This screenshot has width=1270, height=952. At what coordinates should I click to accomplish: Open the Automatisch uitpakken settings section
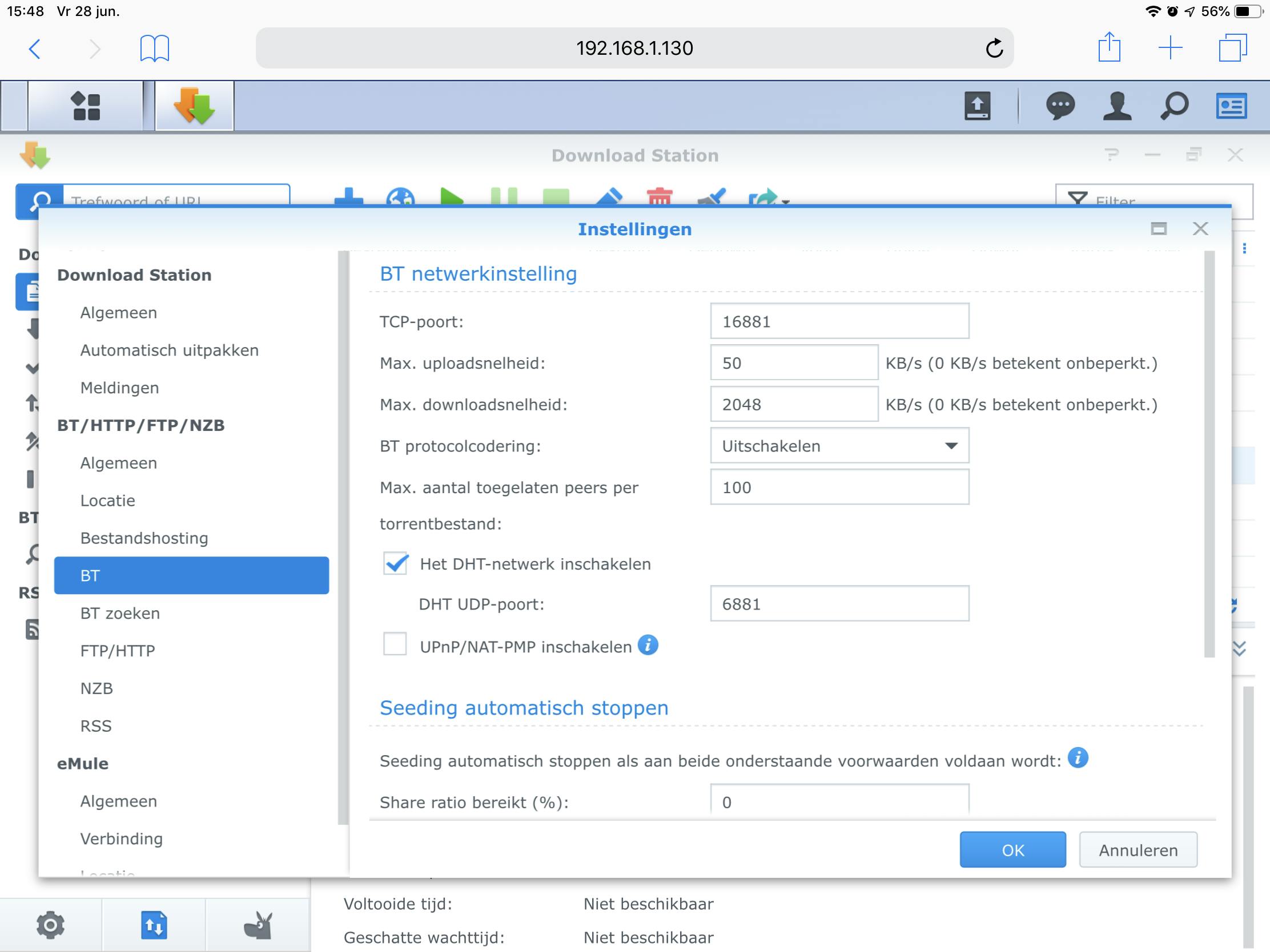(170, 350)
